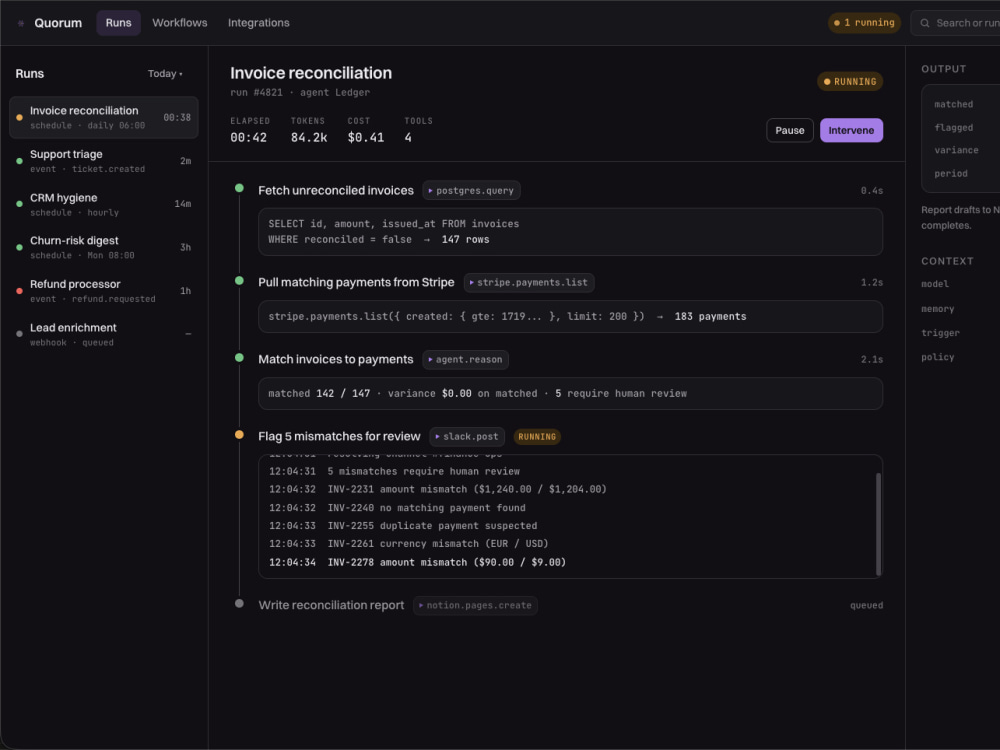Click the RUNNING status badge in header
The height and width of the screenshot is (750, 1000).
point(849,82)
